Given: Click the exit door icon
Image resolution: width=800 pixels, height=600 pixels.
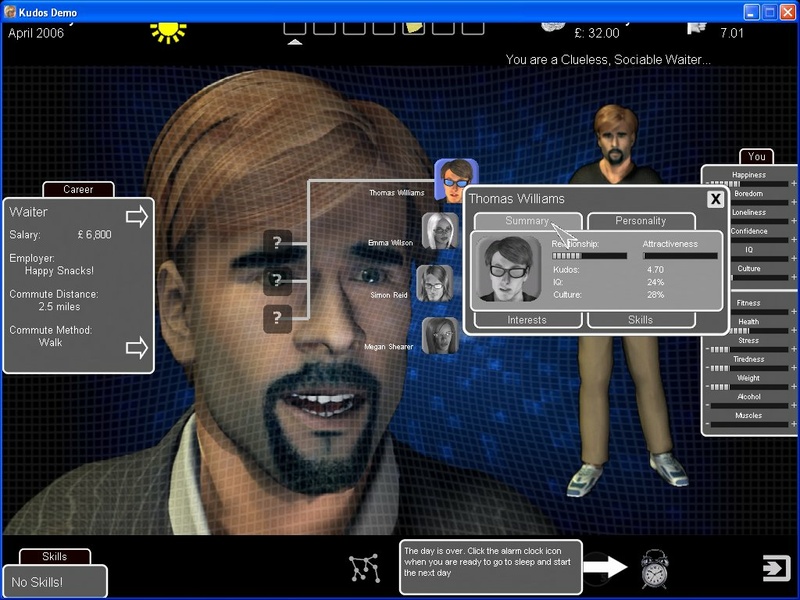Looking at the screenshot, I should [x=775, y=568].
